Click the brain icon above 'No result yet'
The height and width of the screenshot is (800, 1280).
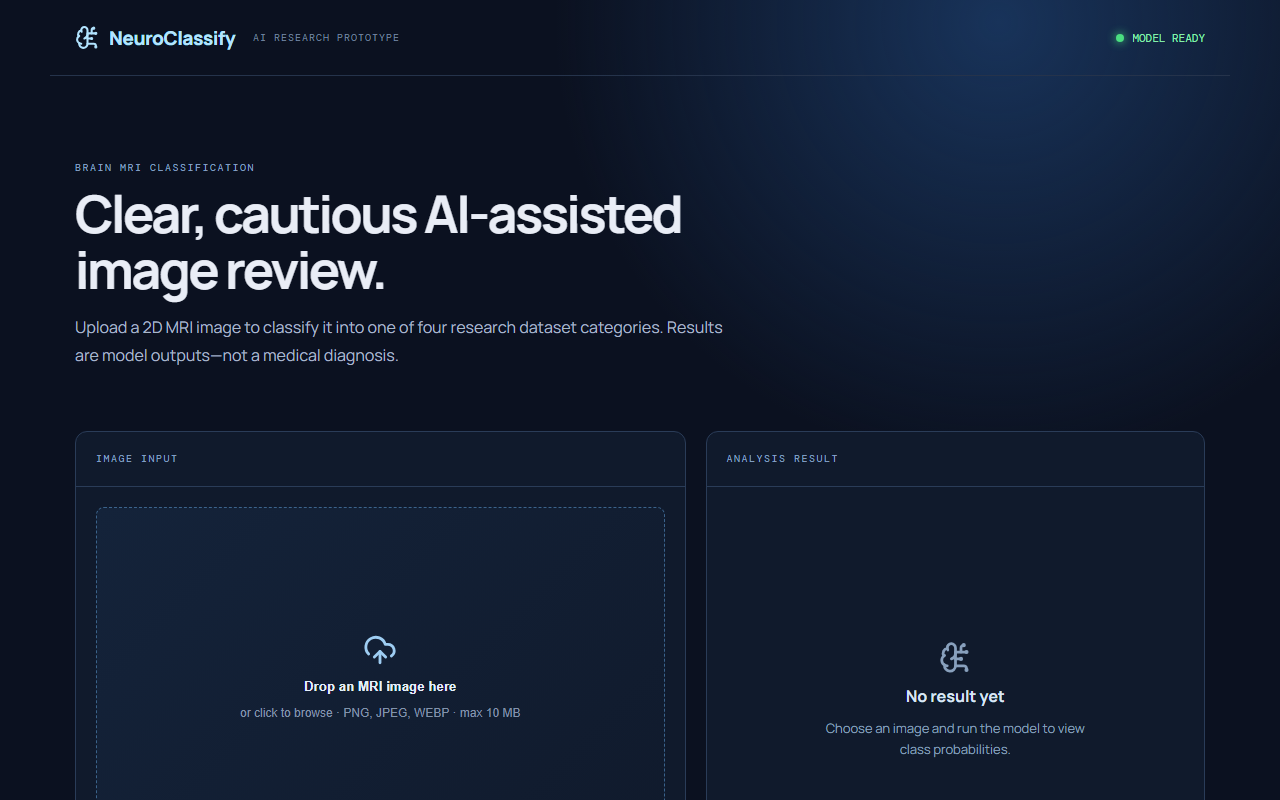[x=955, y=657]
